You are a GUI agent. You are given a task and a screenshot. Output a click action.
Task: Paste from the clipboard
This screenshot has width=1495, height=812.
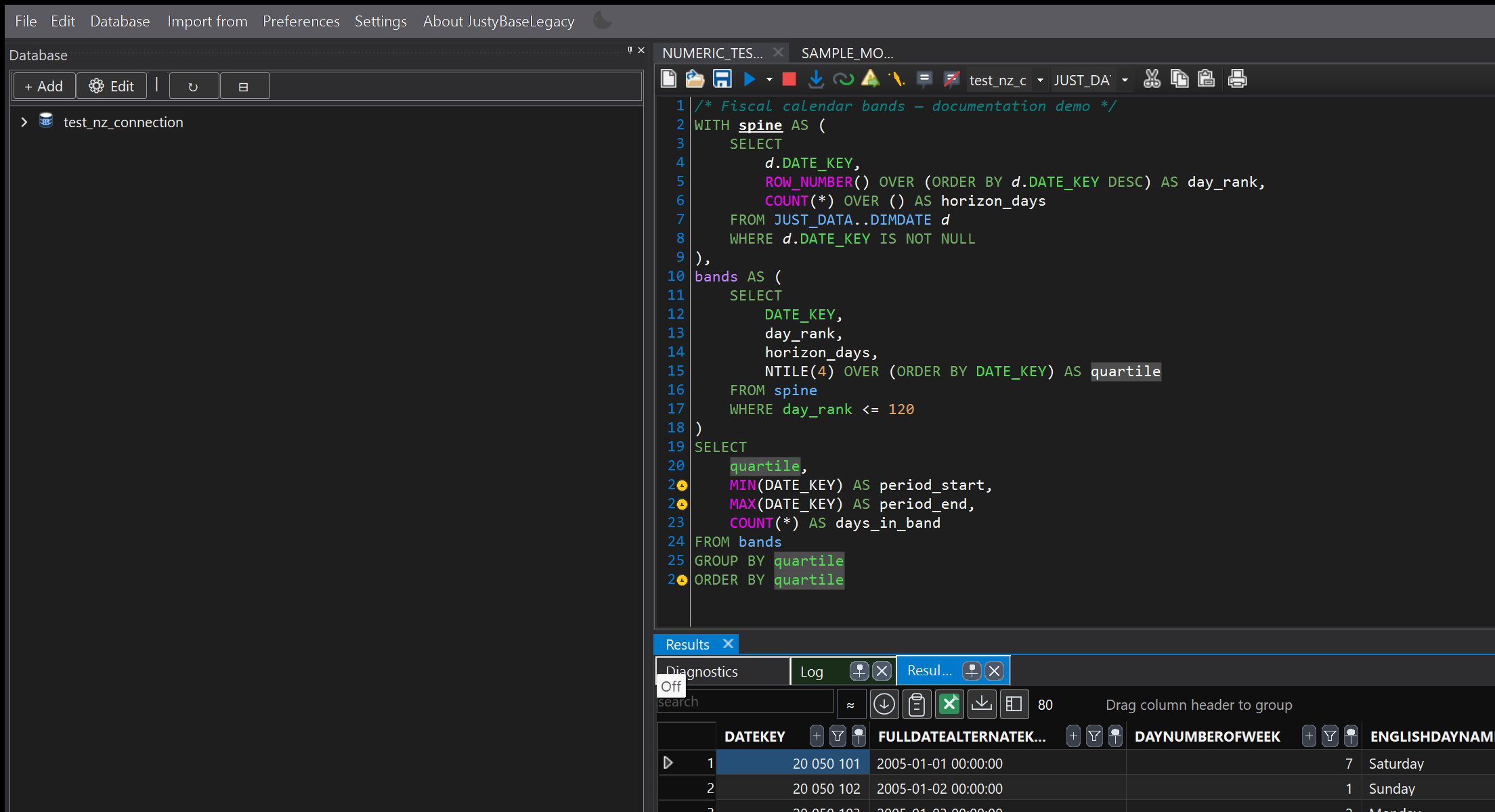1207,79
